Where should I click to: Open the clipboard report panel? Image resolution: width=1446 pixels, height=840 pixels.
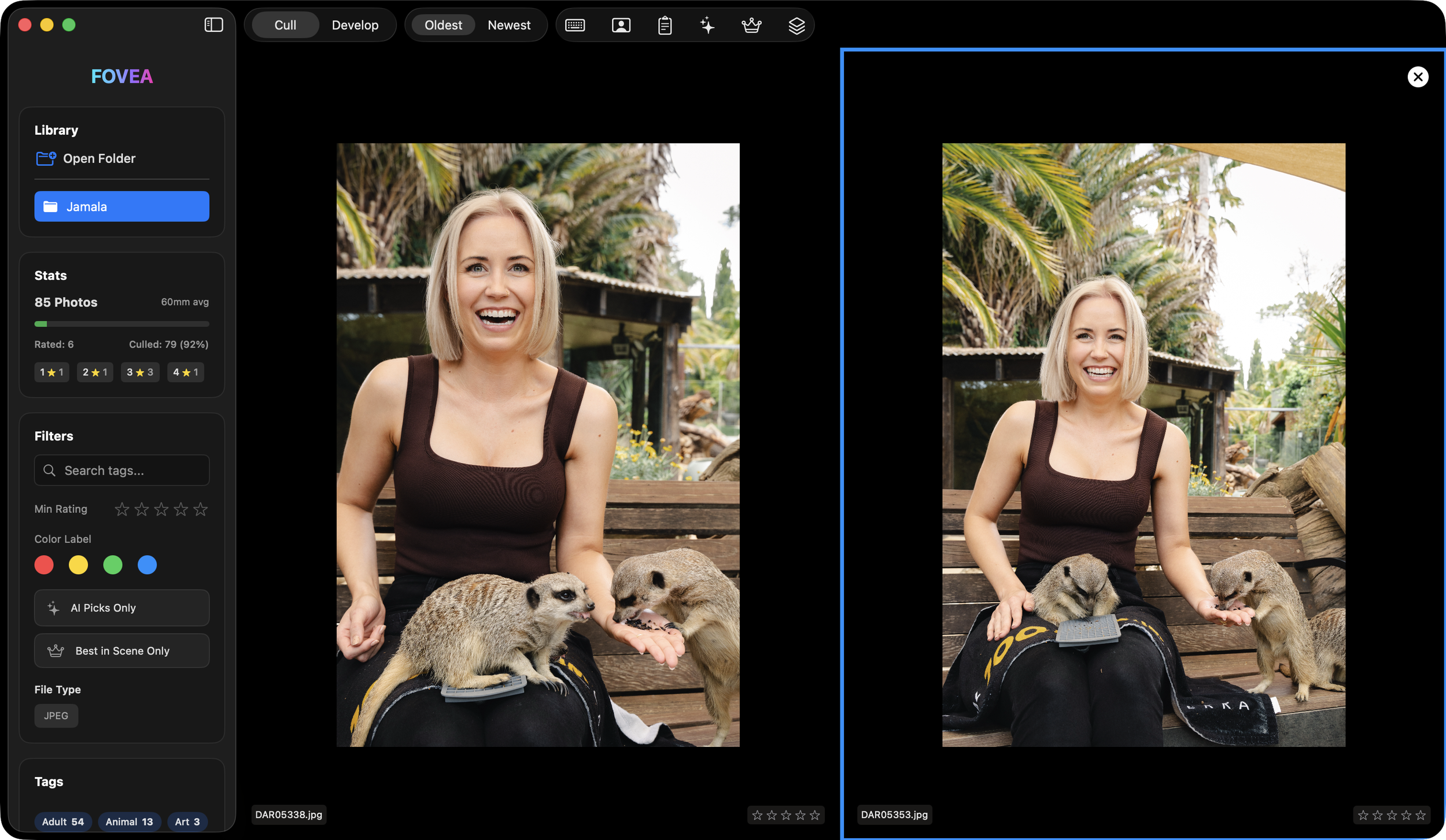tap(664, 25)
